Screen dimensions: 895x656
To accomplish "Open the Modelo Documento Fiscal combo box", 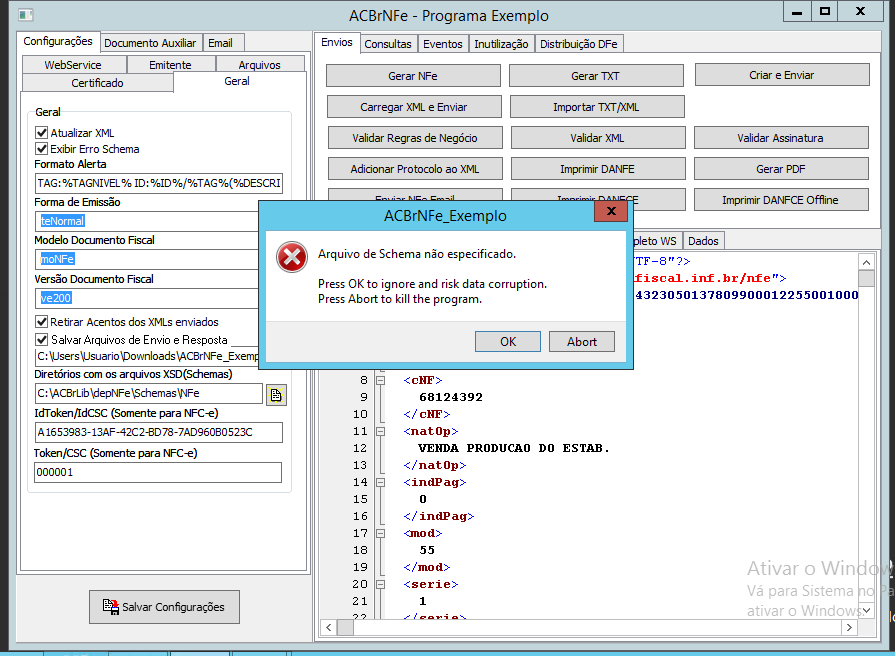I will (x=147, y=259).
